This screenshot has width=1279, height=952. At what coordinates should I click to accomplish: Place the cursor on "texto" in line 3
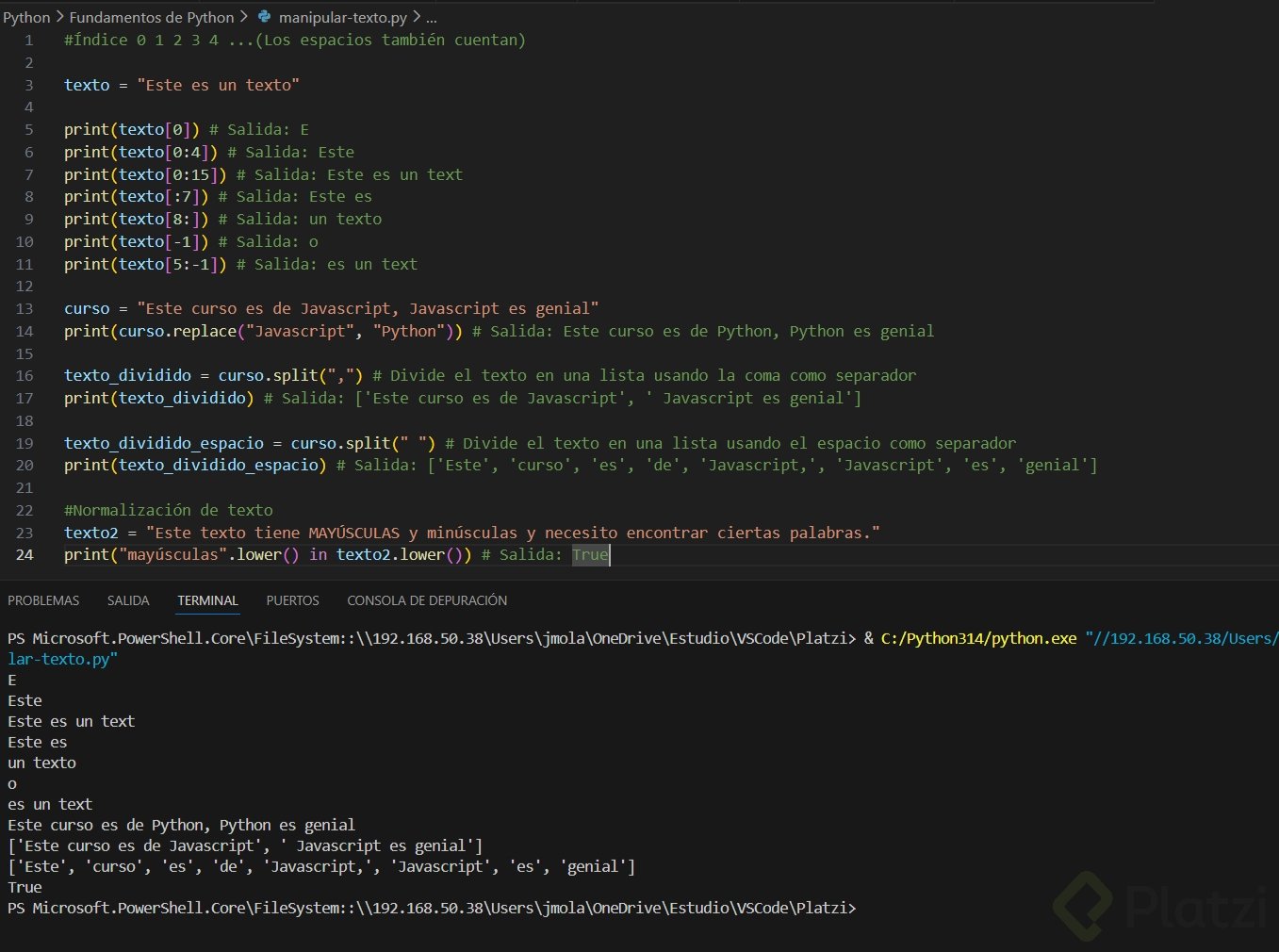[87, 85]
